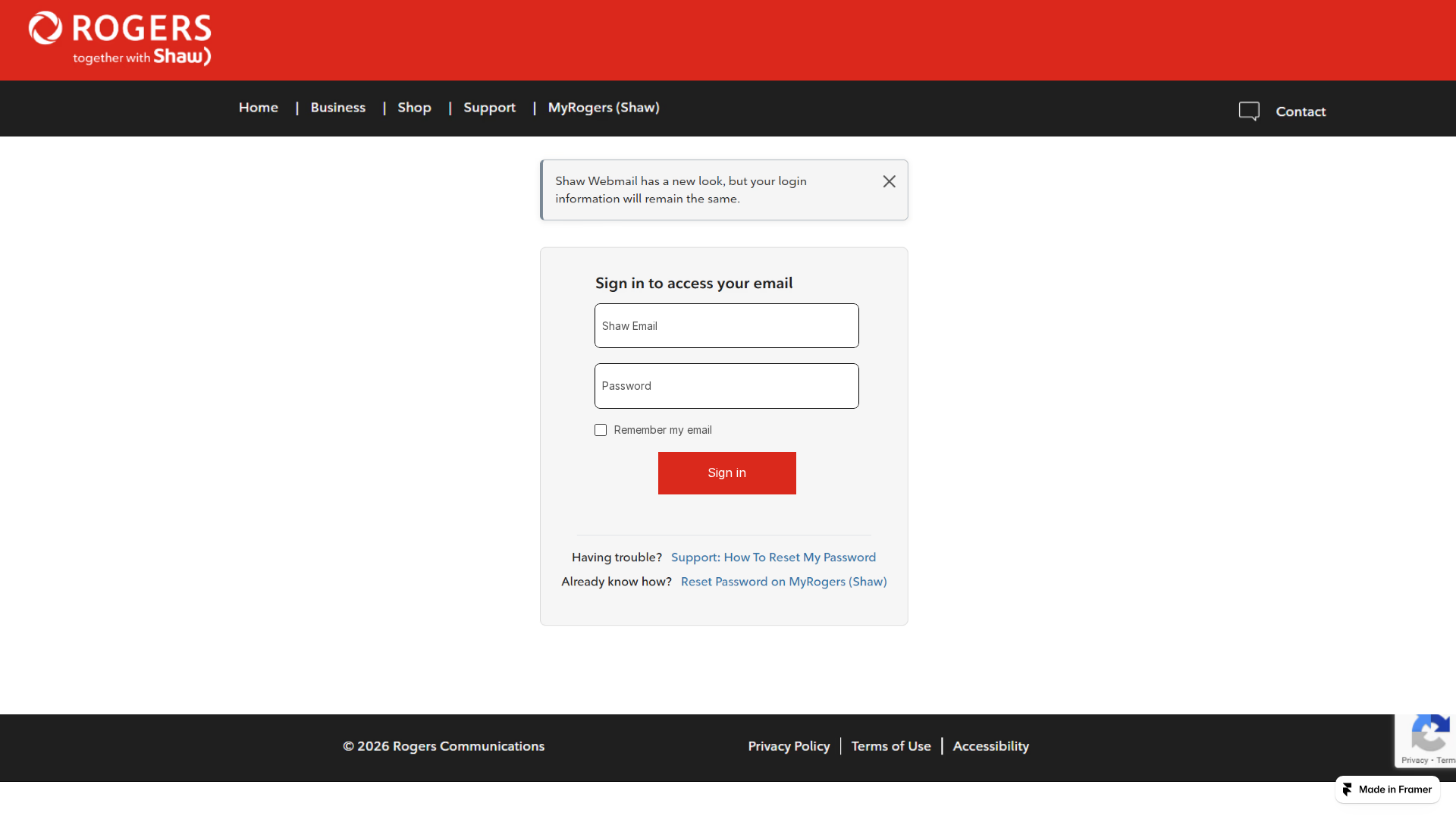Open the Support nav item
This screenshot has width=1456, height=819.
[x=490, y=108]
